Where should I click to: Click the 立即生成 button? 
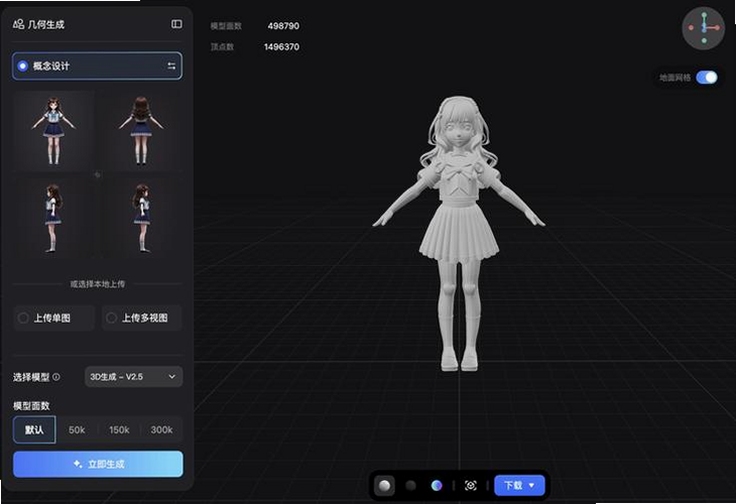[x=98, y=464]
